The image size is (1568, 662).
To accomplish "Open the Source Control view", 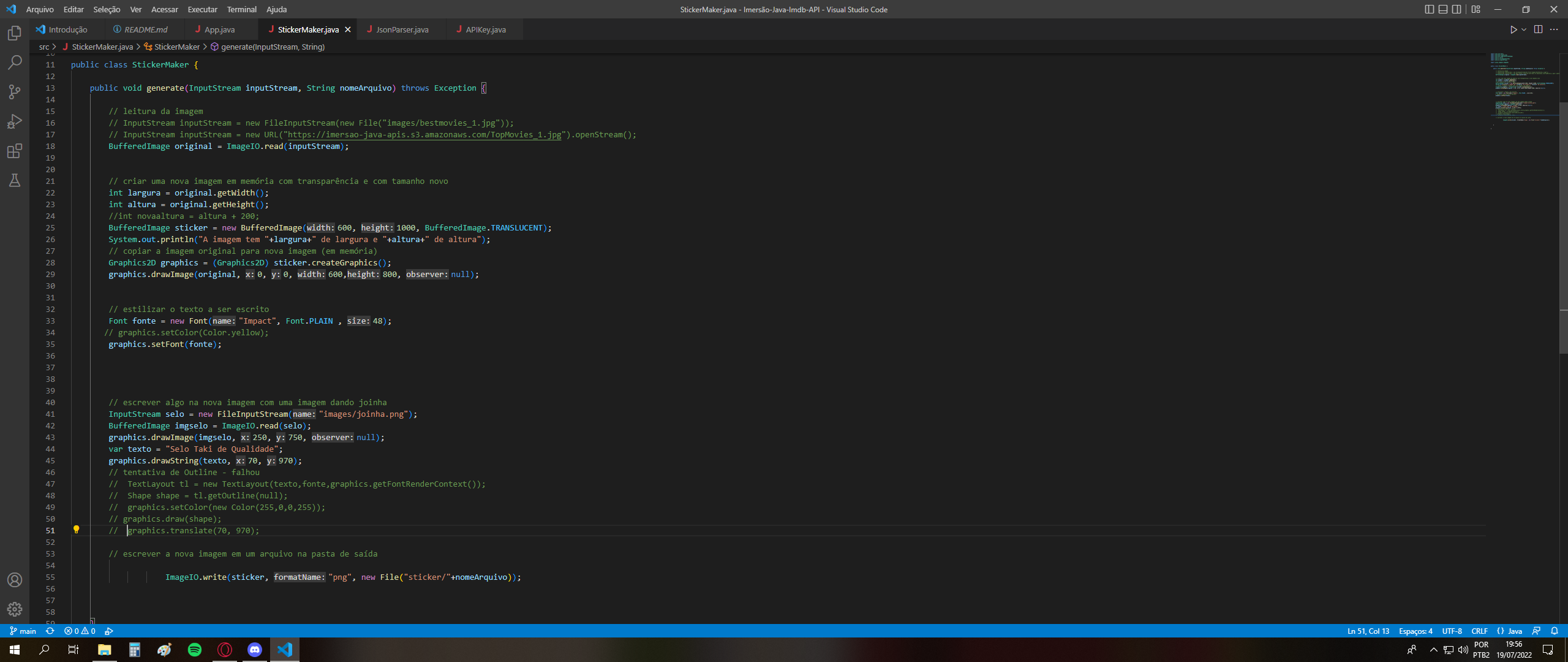I will pyautogui.click(x=14, y=92).
